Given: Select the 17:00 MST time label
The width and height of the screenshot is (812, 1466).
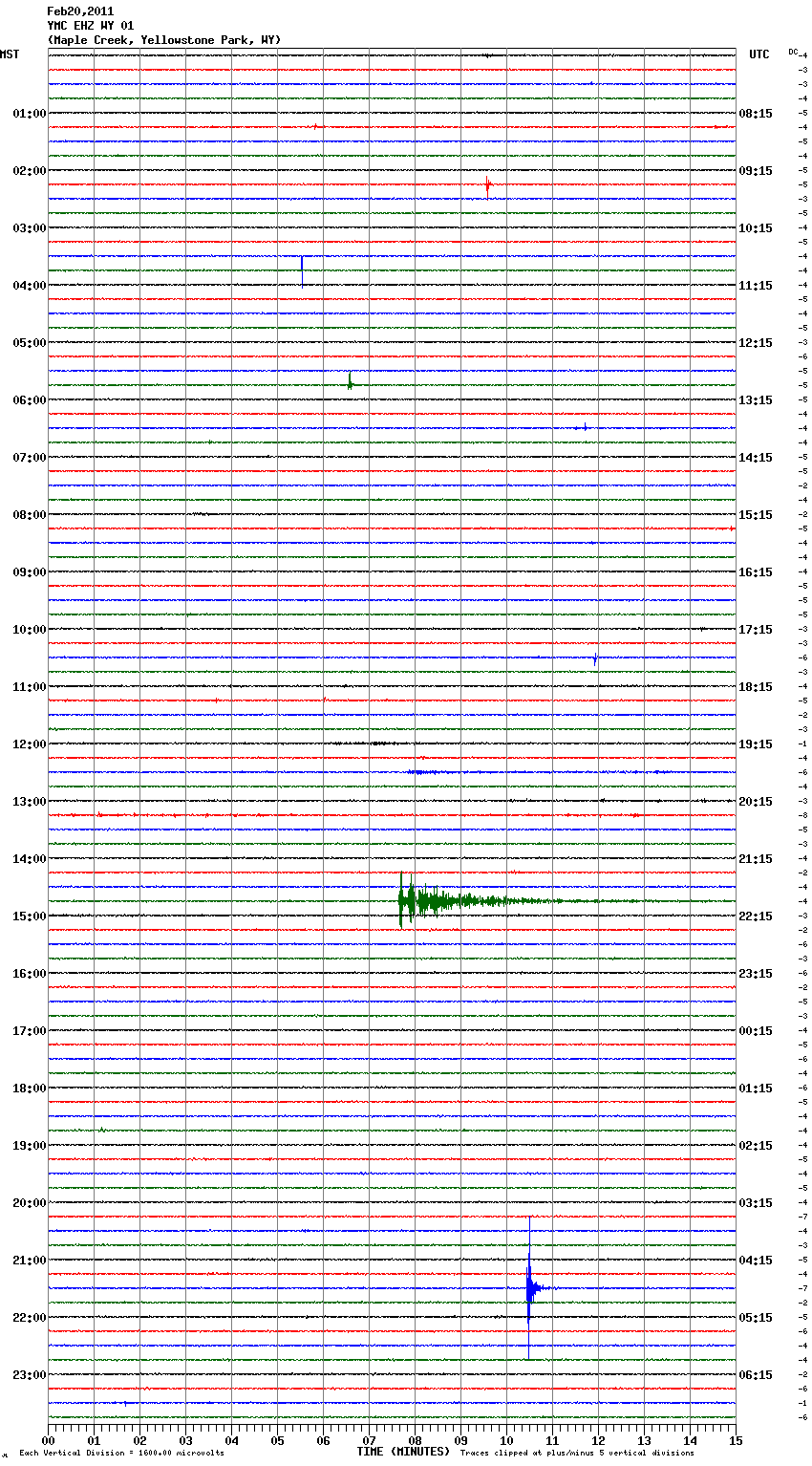Looking at the screenshot, I should 30,1031.
